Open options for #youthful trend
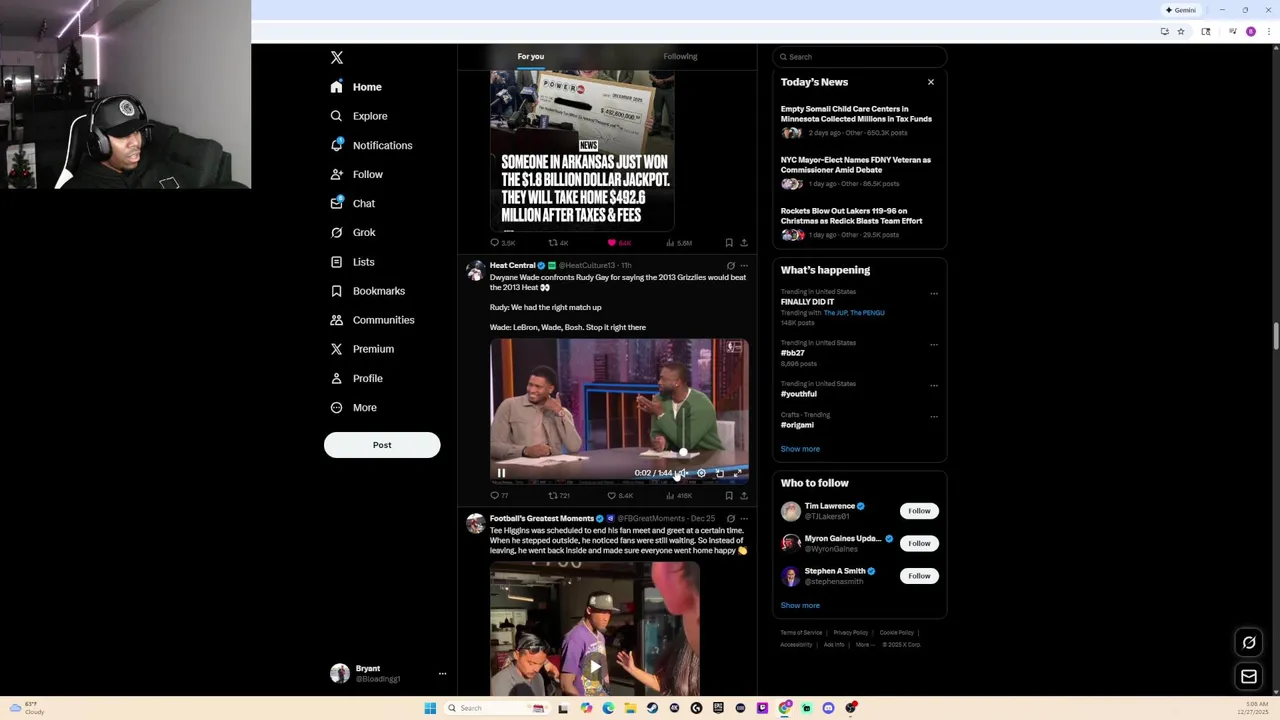Image resolution: width=1280 pixels, height=720 pixels. coord(934,386)
